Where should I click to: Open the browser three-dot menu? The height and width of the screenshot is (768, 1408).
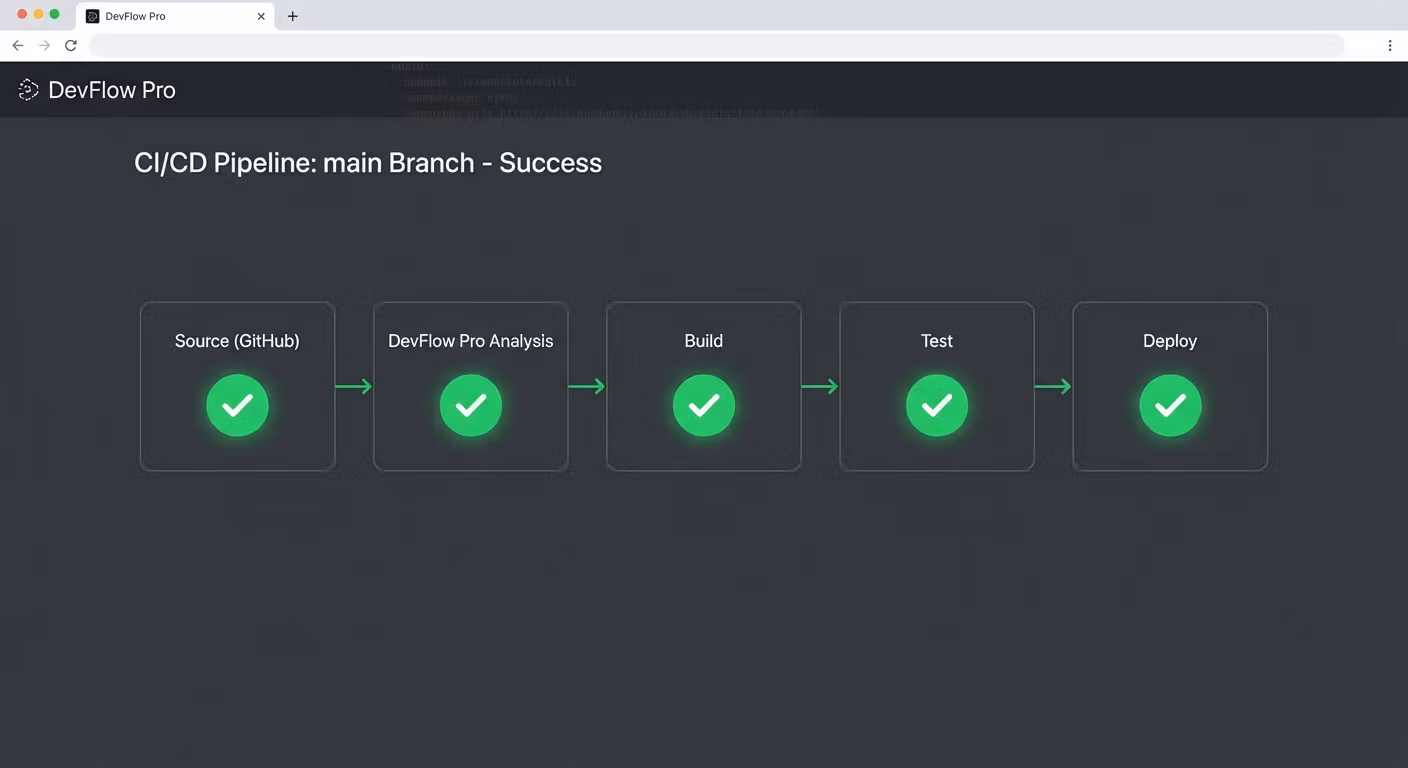(x=1389, y=45)
